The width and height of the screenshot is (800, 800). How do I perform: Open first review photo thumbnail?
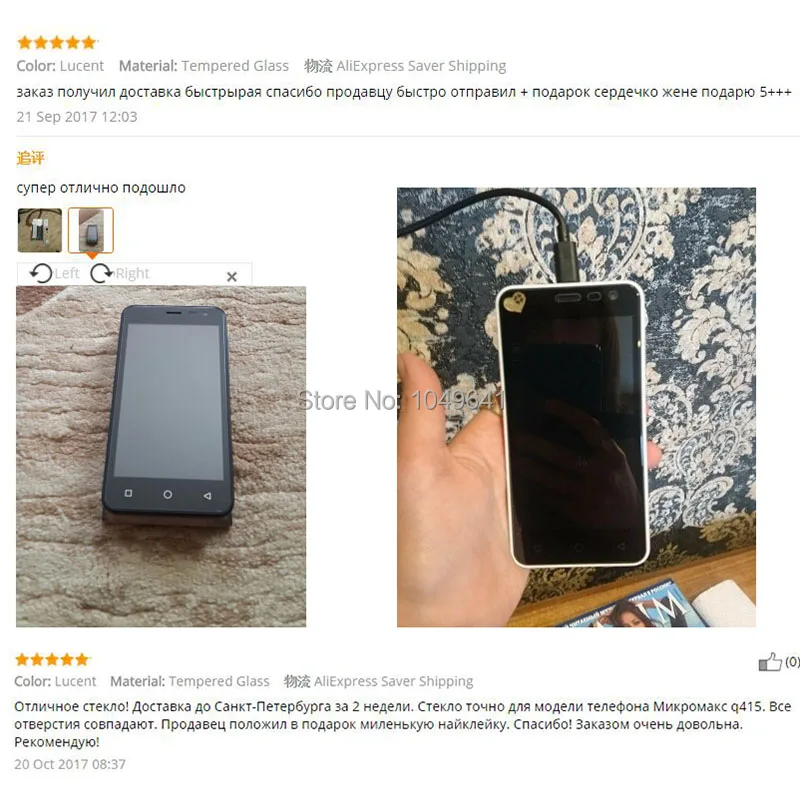click(x=40, y=230)
